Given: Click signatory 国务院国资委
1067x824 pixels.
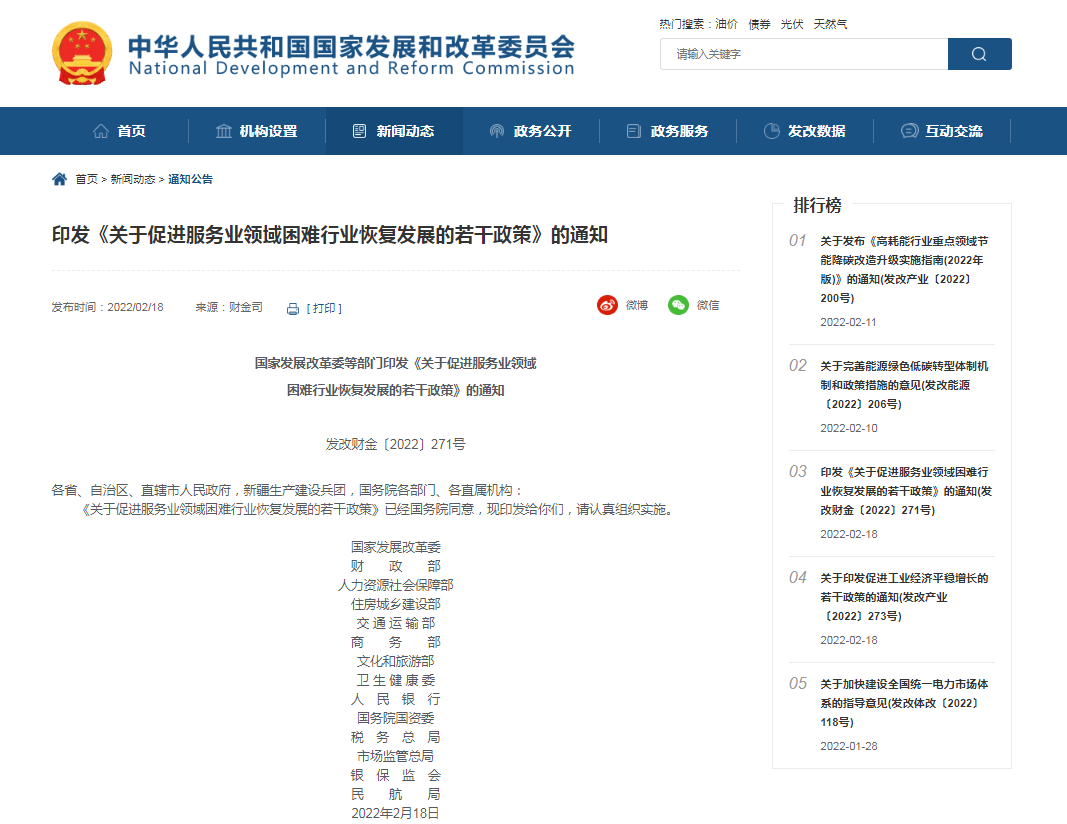Looking at the screenshot, I should [395, 719].
